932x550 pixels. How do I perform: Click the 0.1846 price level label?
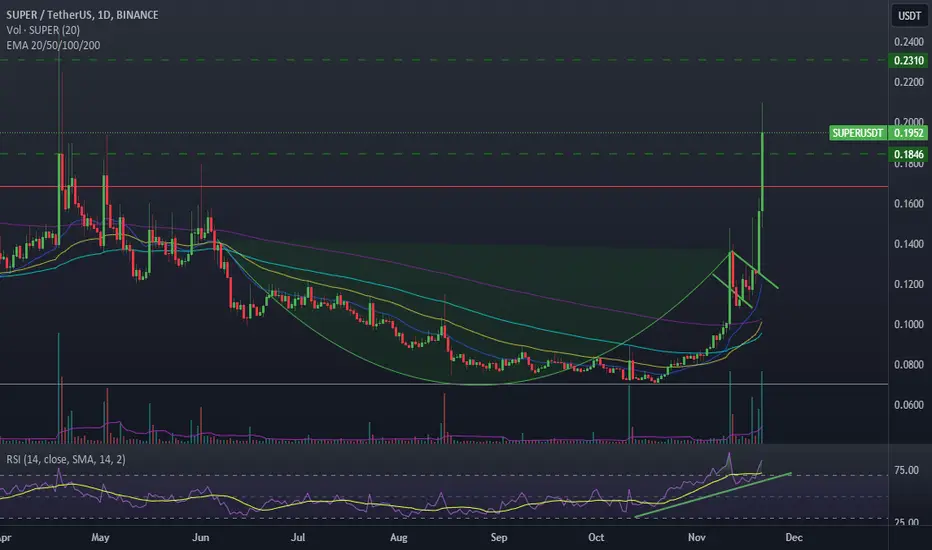908,155
